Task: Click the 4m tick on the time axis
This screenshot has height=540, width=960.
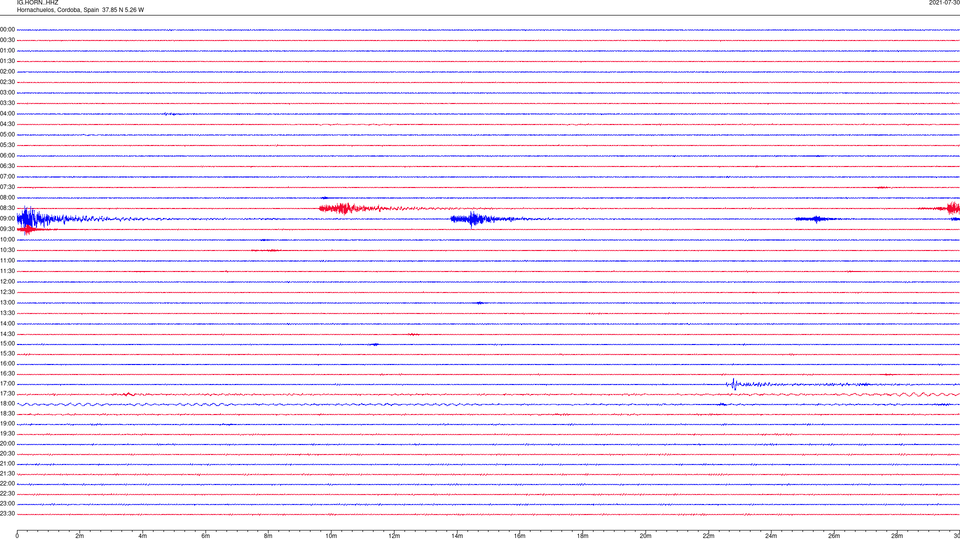Action: pyautogui.click(x=143, y=536)
